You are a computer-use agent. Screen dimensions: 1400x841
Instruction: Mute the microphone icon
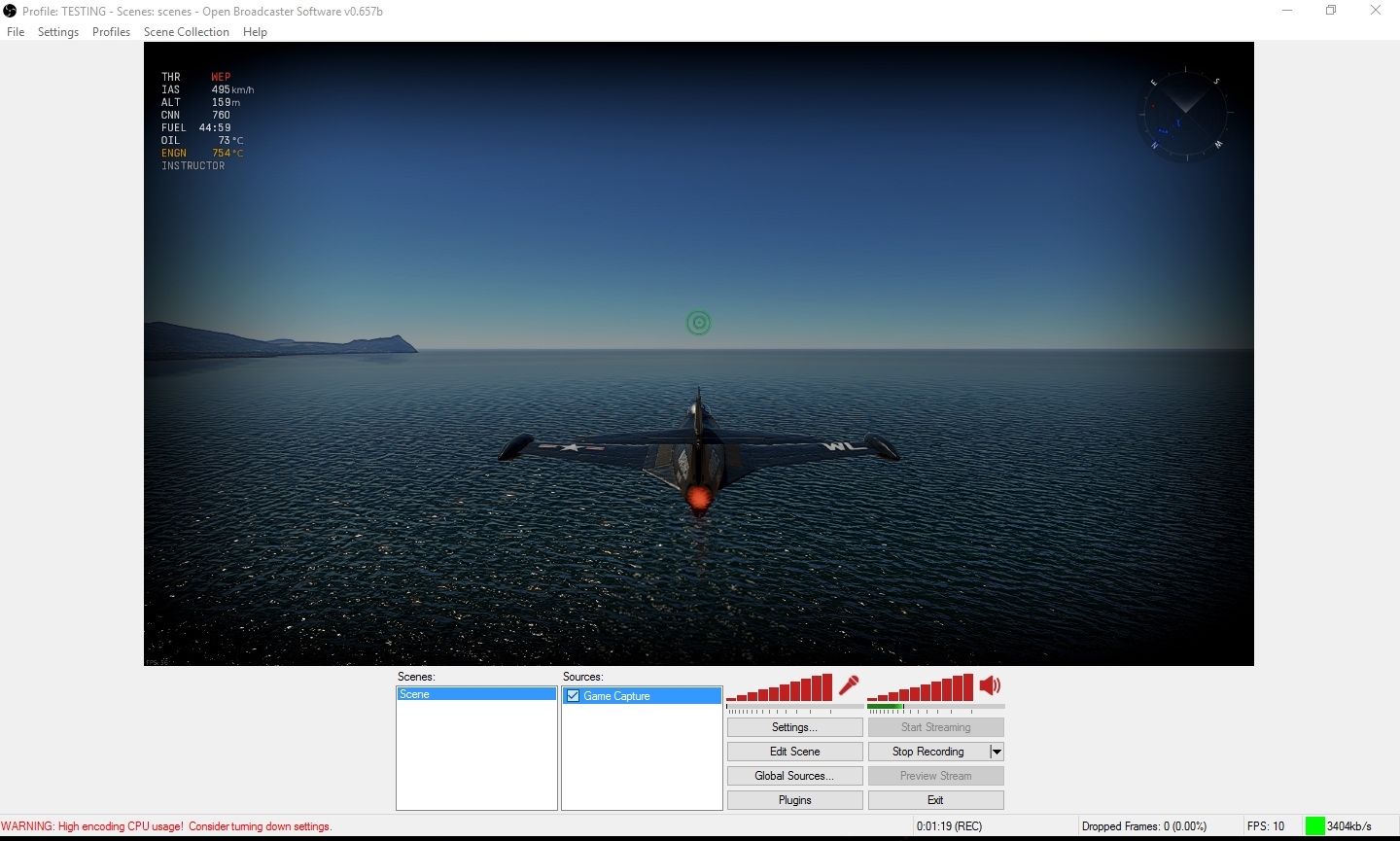click(x=849, y=685)
